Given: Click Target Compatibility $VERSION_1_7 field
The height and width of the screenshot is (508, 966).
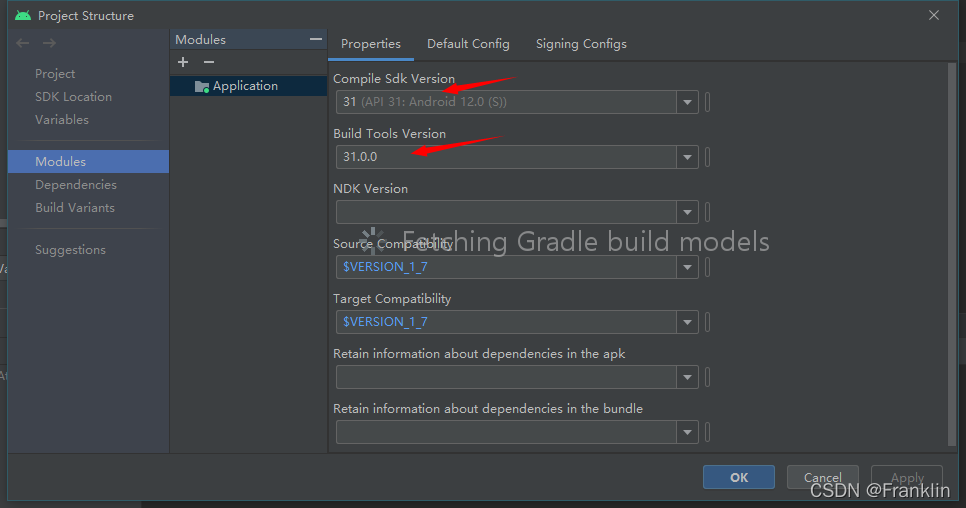Looking at the screenshot, I should point(506,322).
